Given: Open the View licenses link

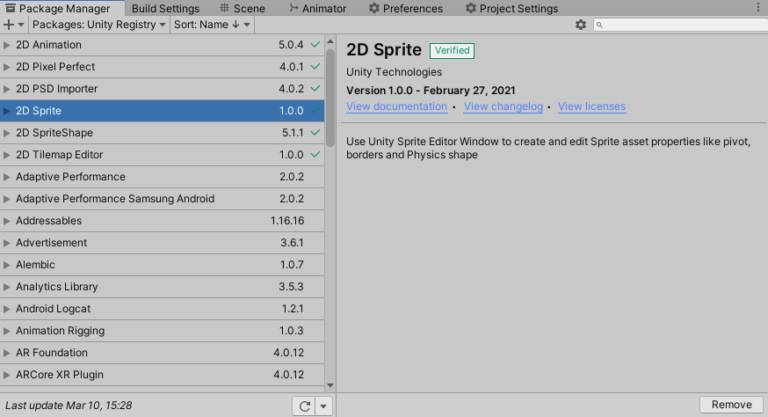Looking at the screenshot, I should point(592,106).
